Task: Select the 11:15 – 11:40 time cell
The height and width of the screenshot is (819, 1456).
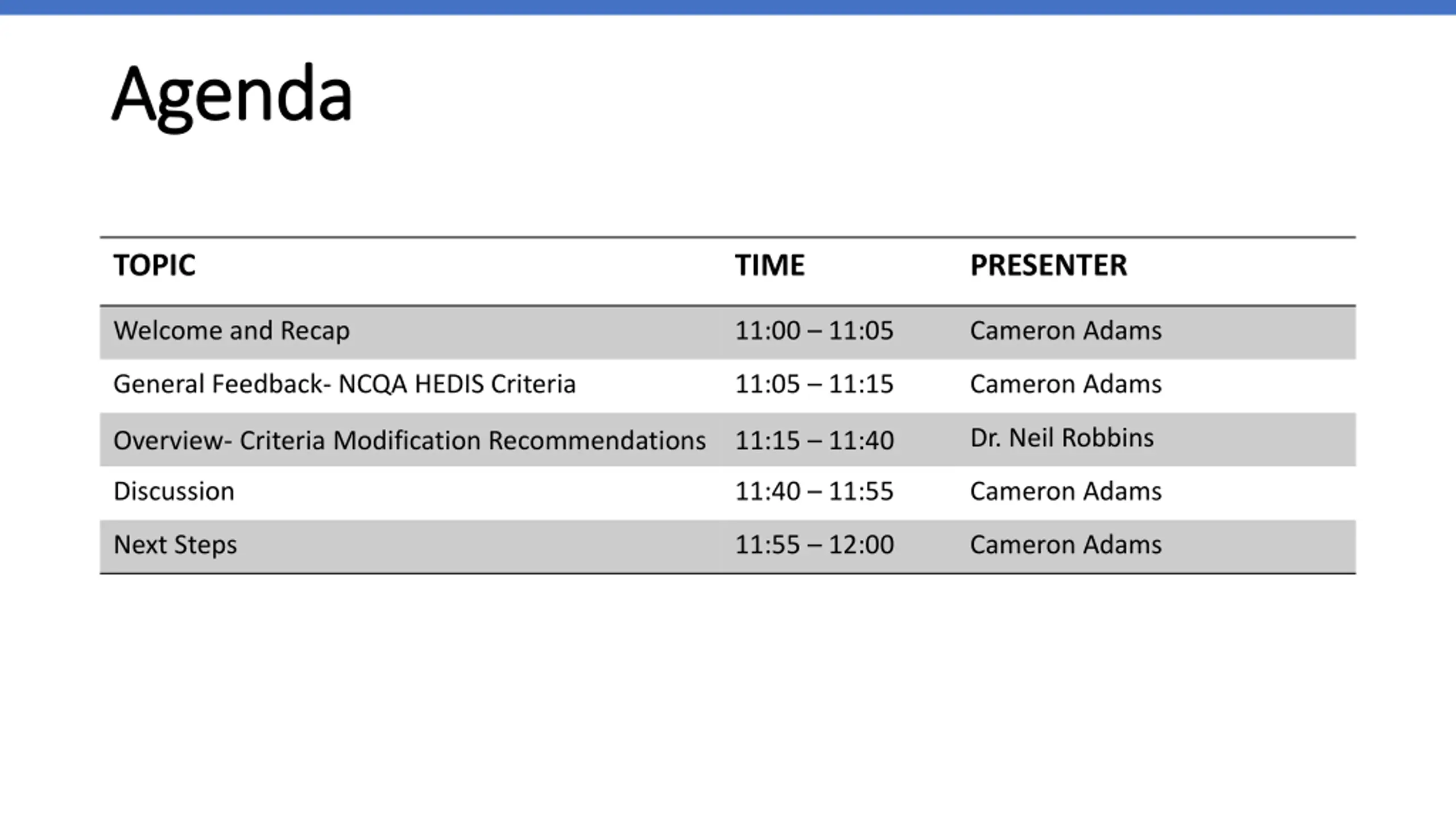Action: coord(814,441)
